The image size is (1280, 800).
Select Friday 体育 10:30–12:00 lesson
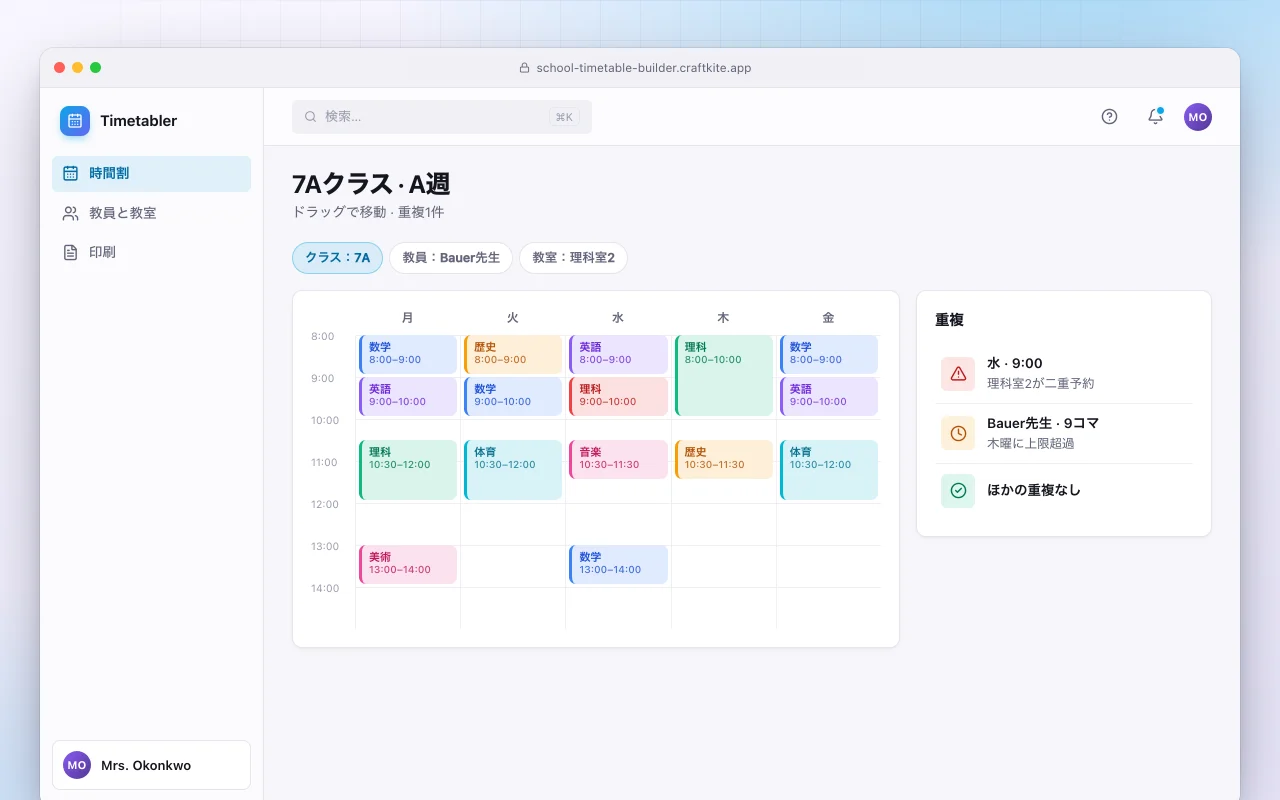coord(829,470)
